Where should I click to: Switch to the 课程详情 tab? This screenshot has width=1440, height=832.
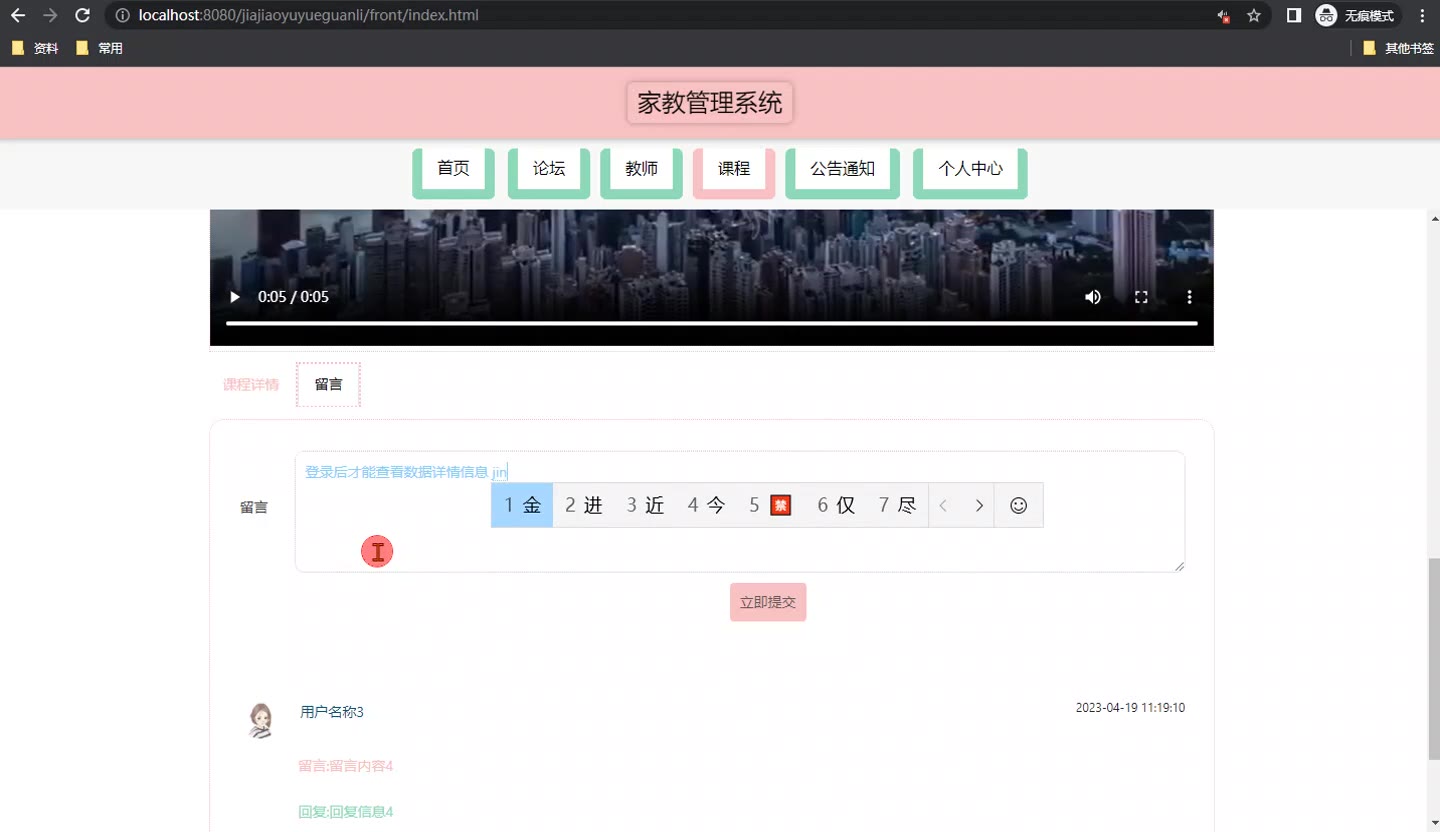click(251, 385)
